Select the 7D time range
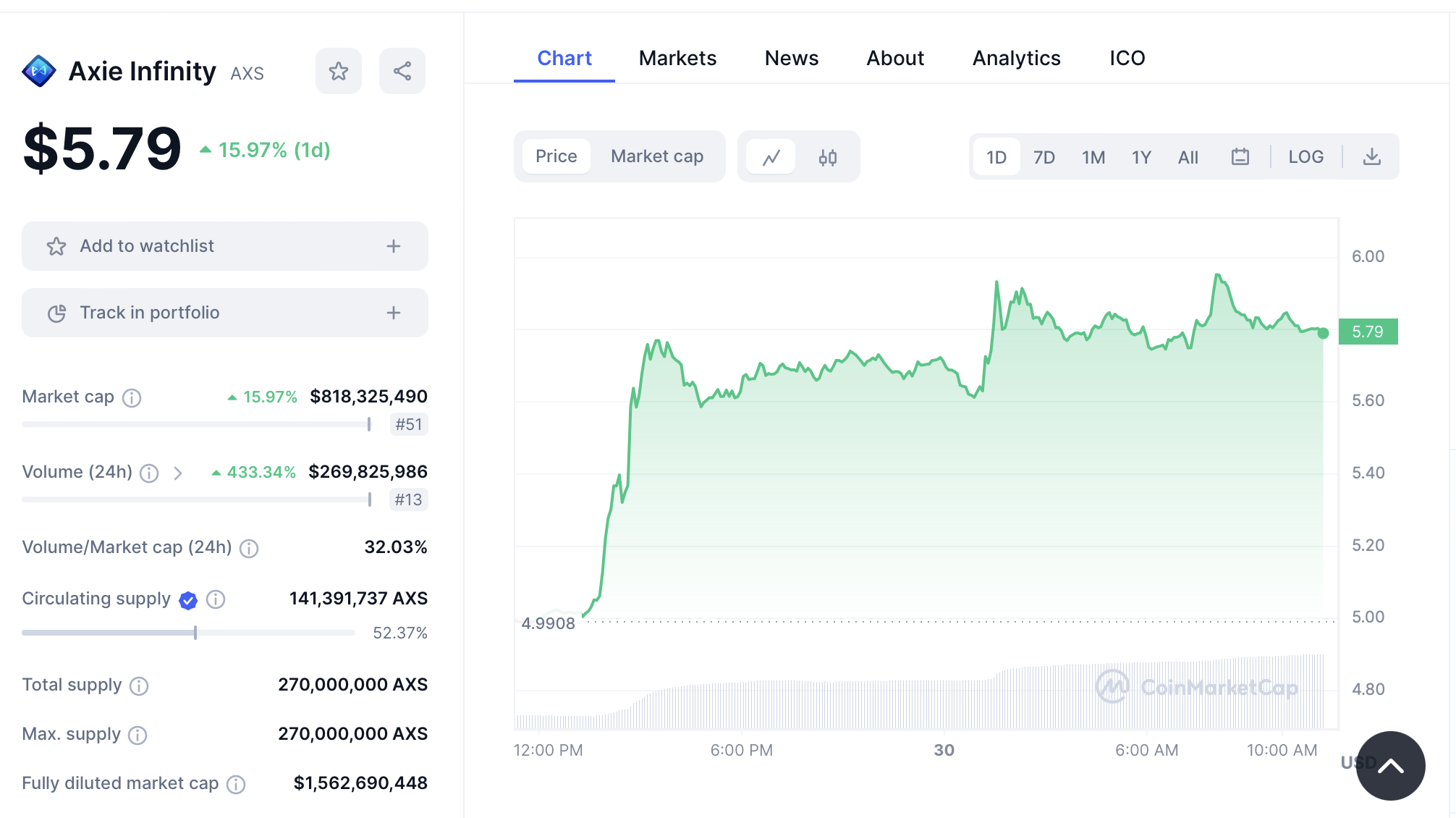 click(x=1044, y=157)
